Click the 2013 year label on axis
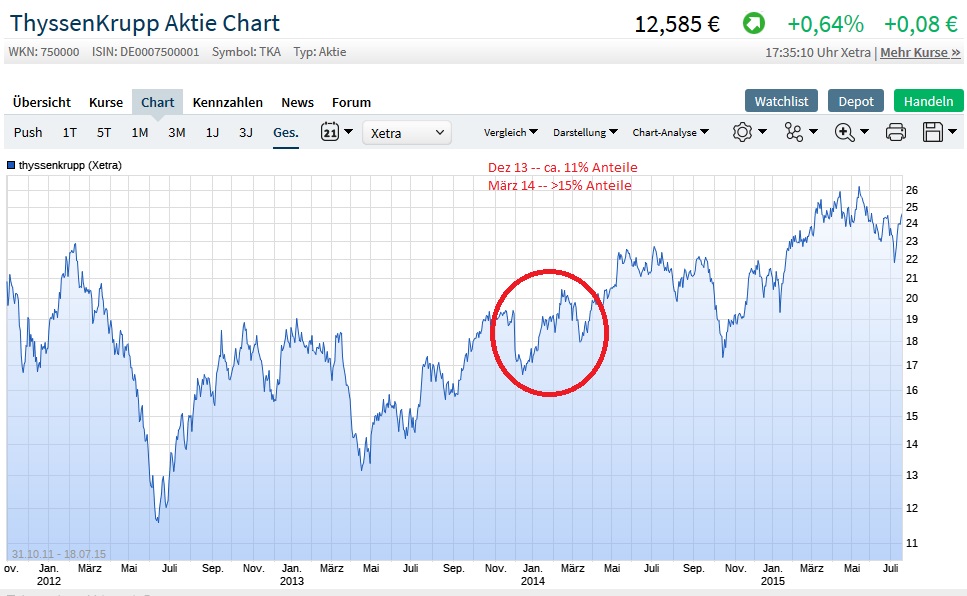The image size is (967, 596). pyautogui.click(x=292, y=581)
